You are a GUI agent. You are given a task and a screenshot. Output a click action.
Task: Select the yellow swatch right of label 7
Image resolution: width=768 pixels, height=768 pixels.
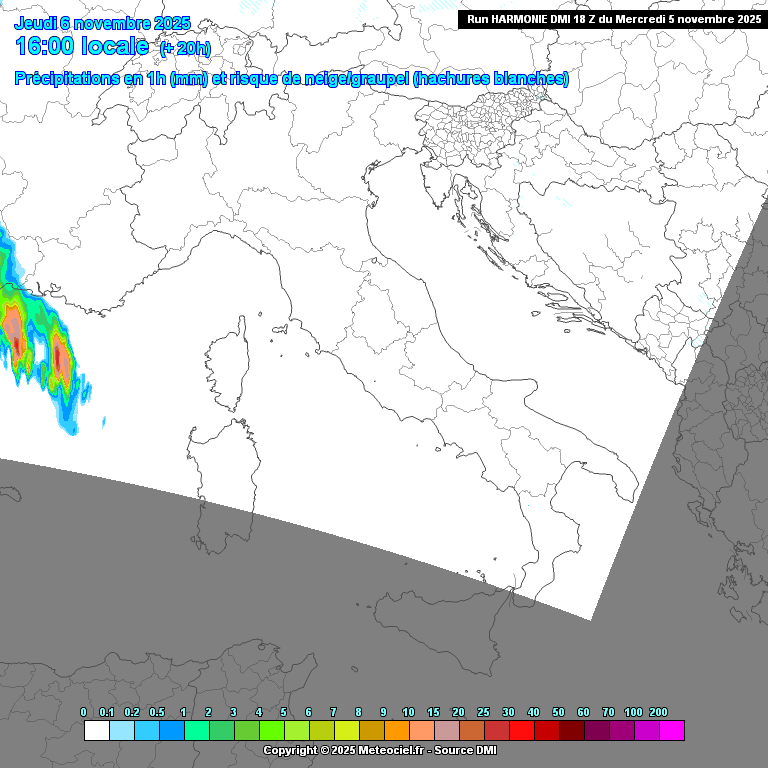(x=347, y=731)
